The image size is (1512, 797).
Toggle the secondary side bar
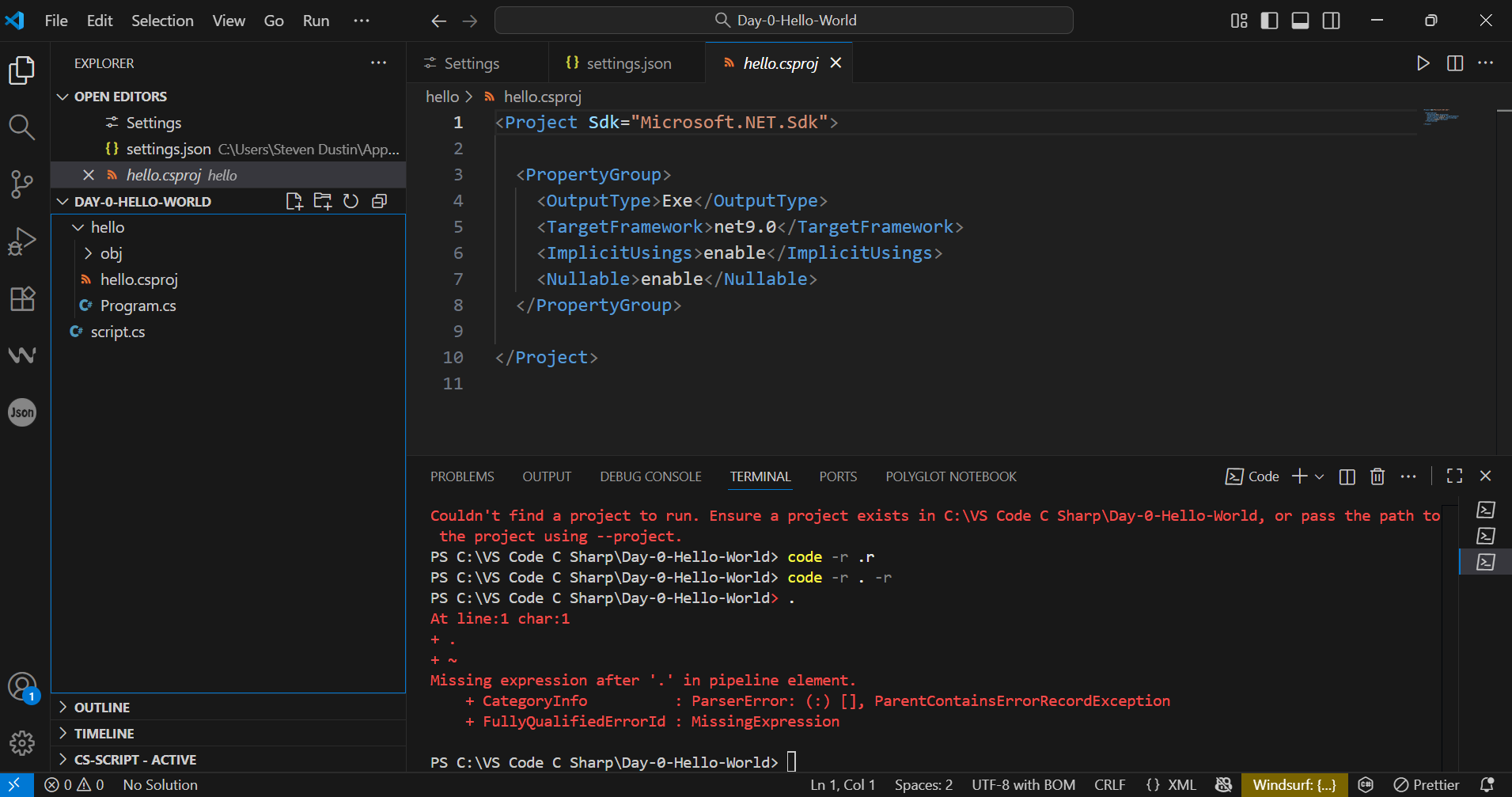(1332, 21)
